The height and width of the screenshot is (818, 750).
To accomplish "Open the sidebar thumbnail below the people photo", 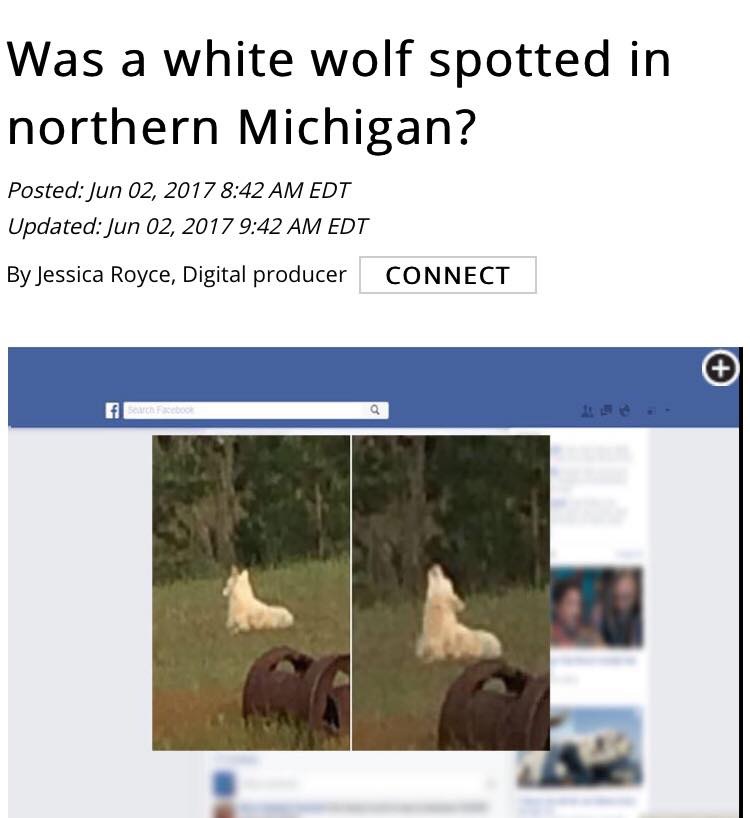I will (x=579, y=746).
